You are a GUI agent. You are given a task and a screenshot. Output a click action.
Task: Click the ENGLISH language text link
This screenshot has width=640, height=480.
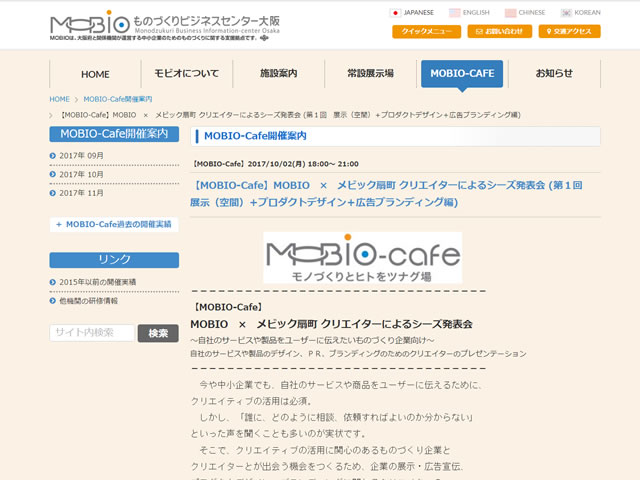[476, 13]
